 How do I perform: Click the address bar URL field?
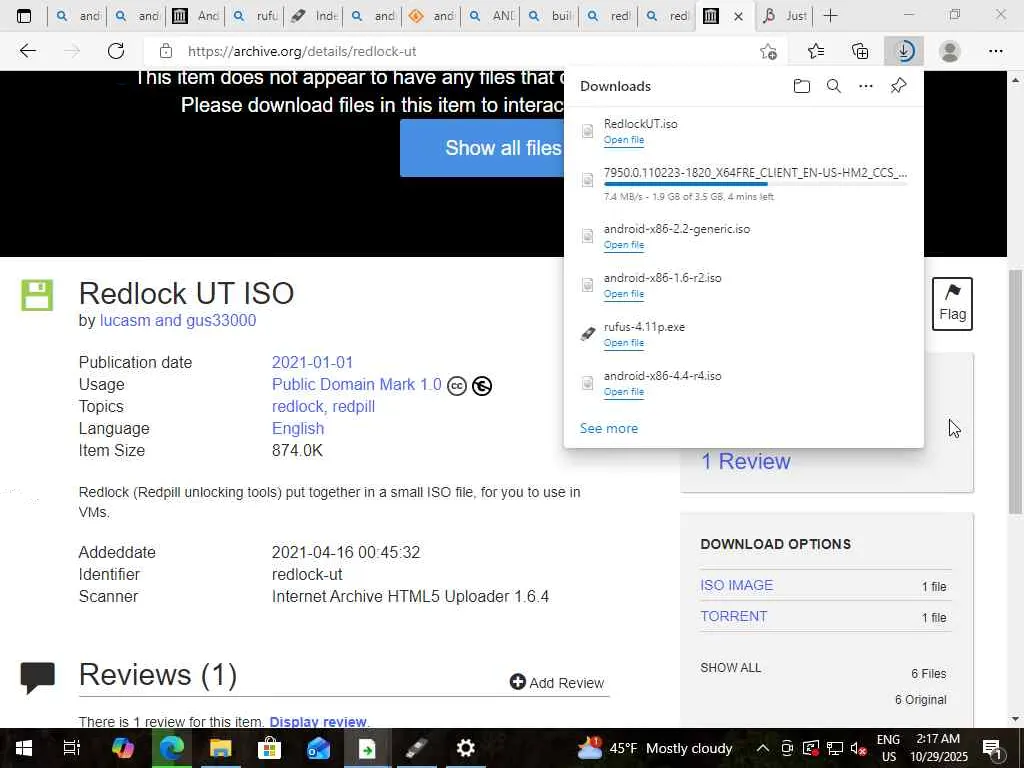pos(451,51)
